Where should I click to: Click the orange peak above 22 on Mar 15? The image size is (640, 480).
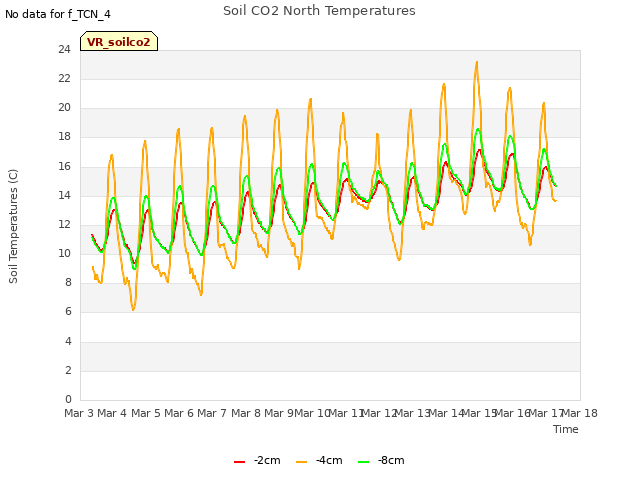click(476, 62)
